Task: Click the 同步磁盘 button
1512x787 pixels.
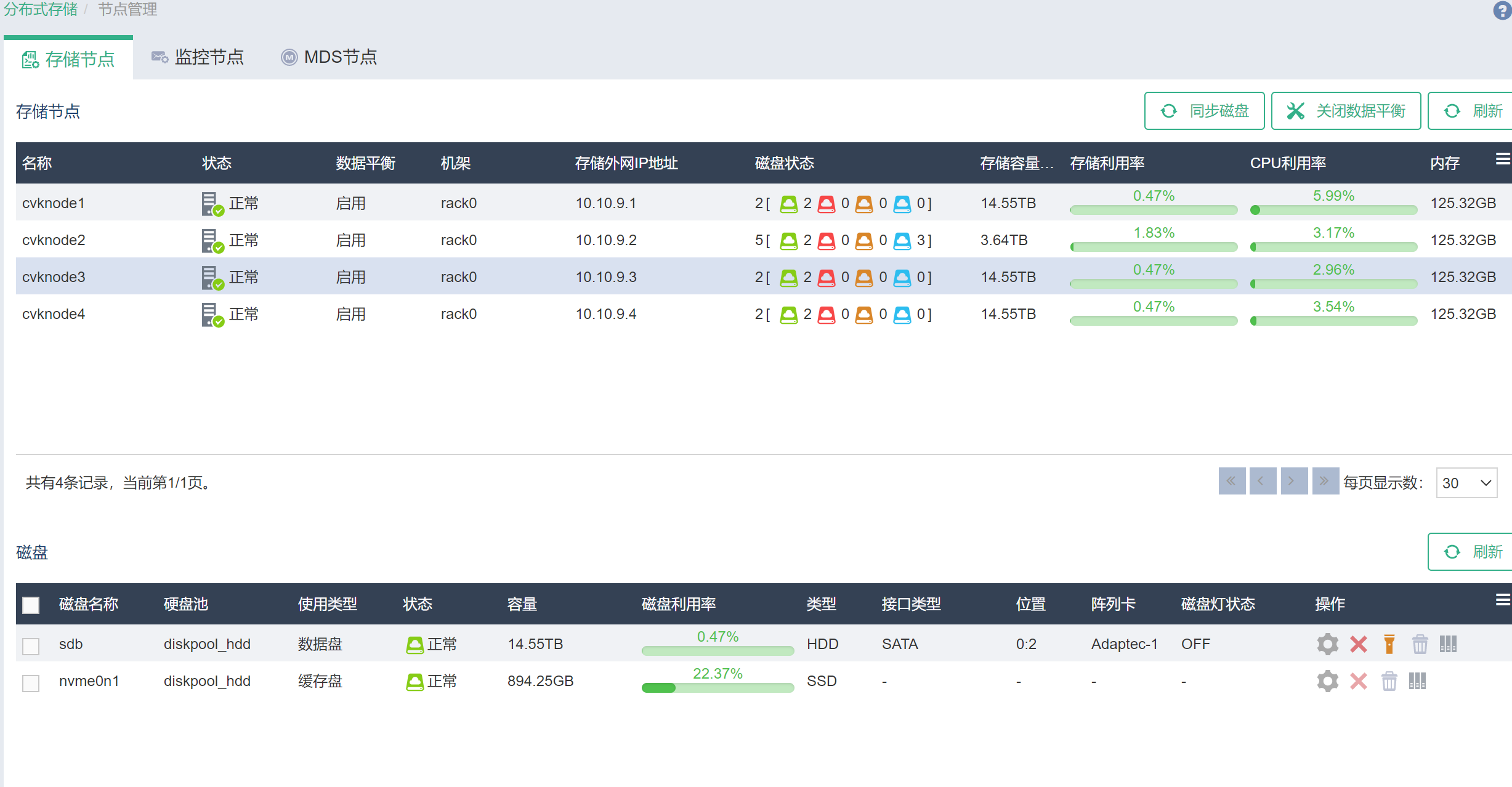Action: coord(1204,111)
